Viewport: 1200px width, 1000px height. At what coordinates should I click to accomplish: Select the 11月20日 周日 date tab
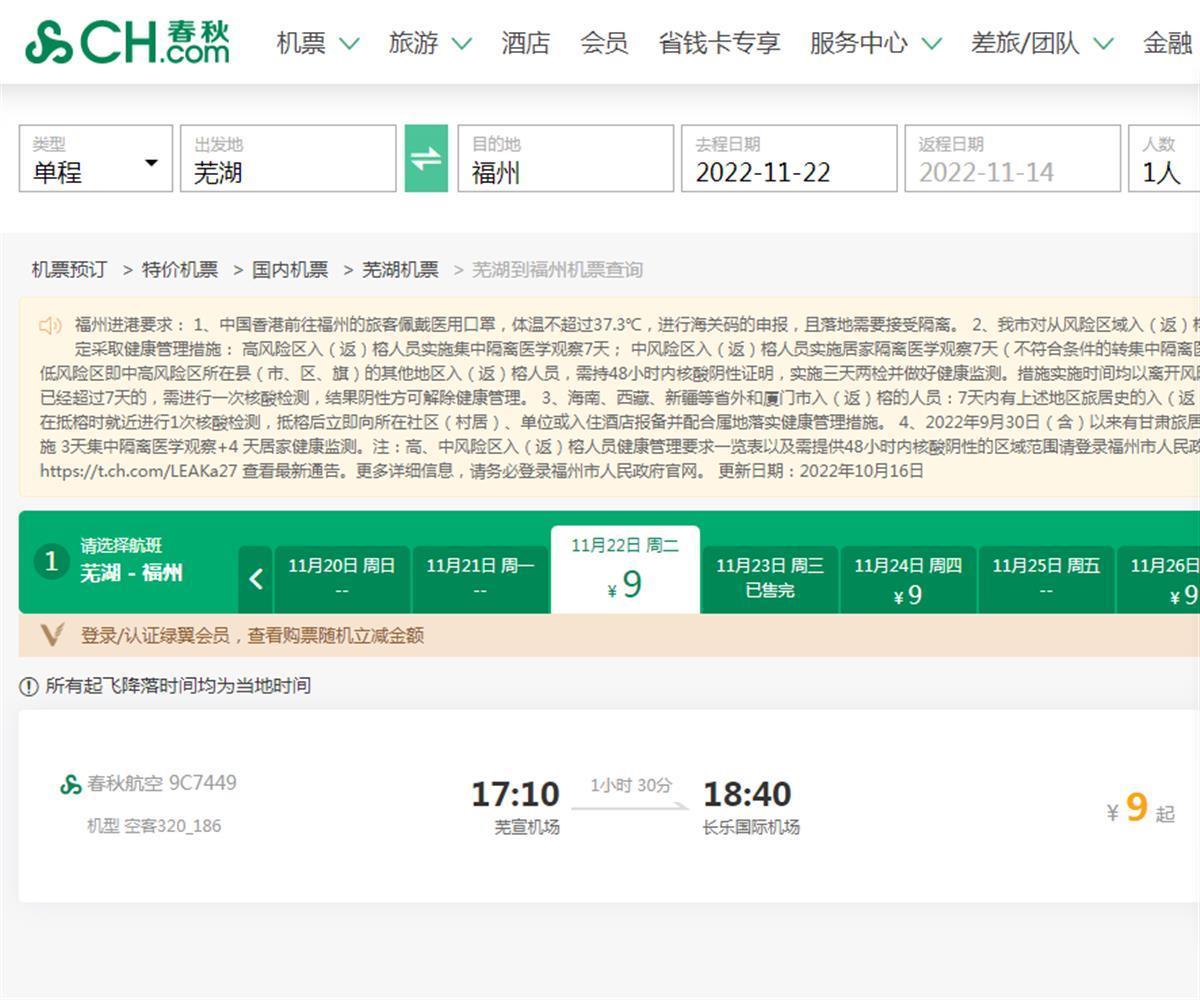pos(342,579)
